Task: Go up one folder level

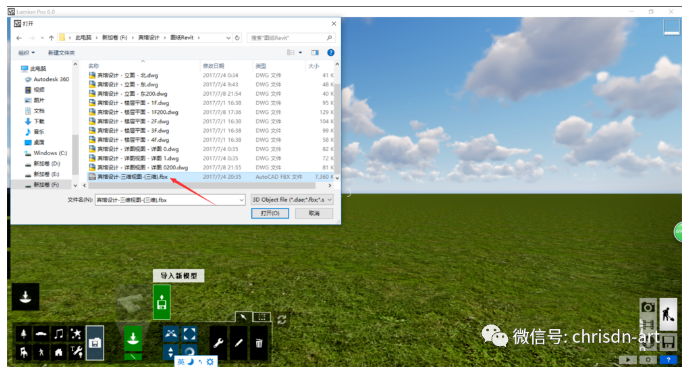Action: coord(51,38)
